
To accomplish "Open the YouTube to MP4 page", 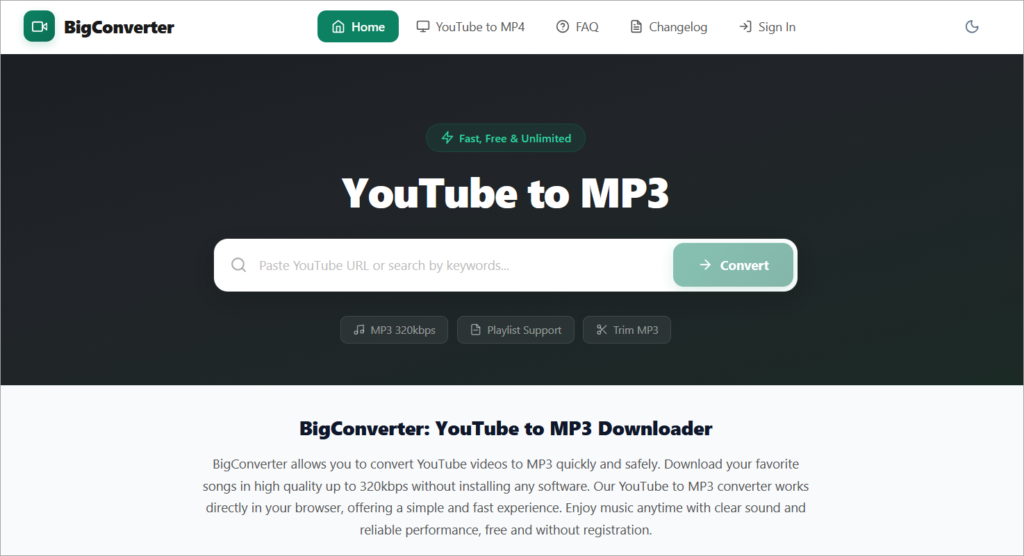I will point(471,27).
